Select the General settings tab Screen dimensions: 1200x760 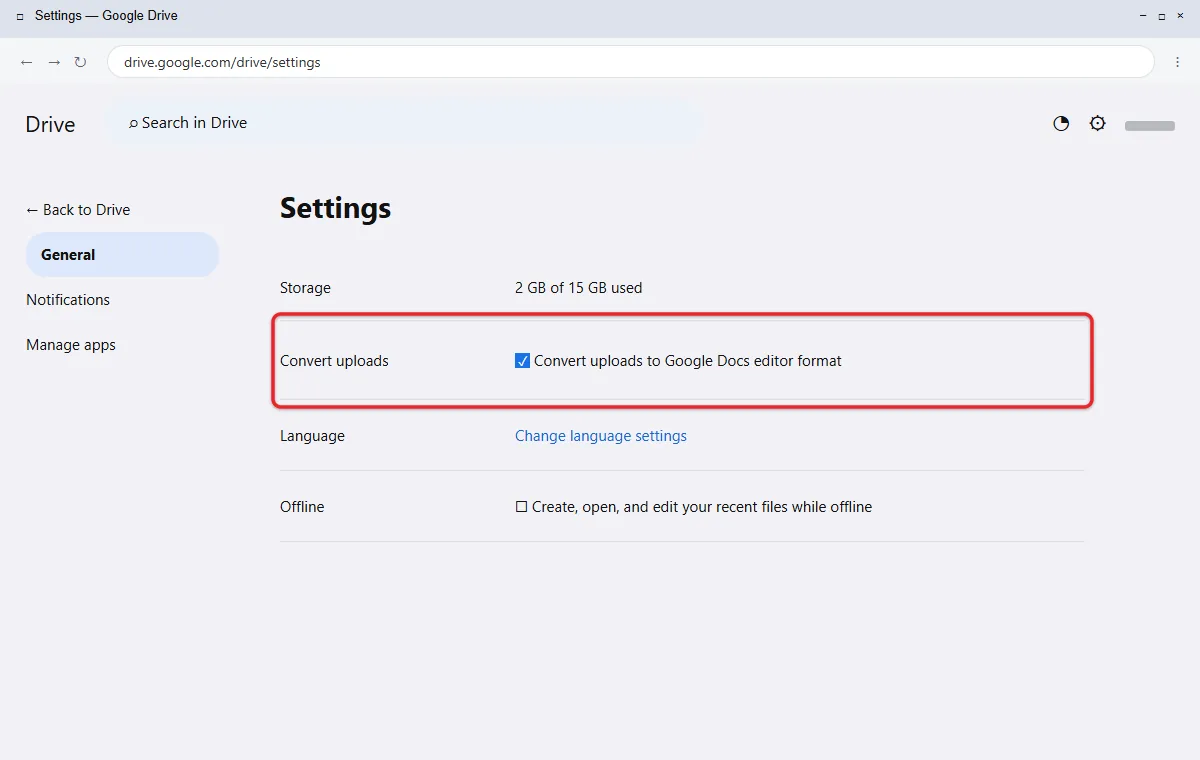tap(122, 255)
